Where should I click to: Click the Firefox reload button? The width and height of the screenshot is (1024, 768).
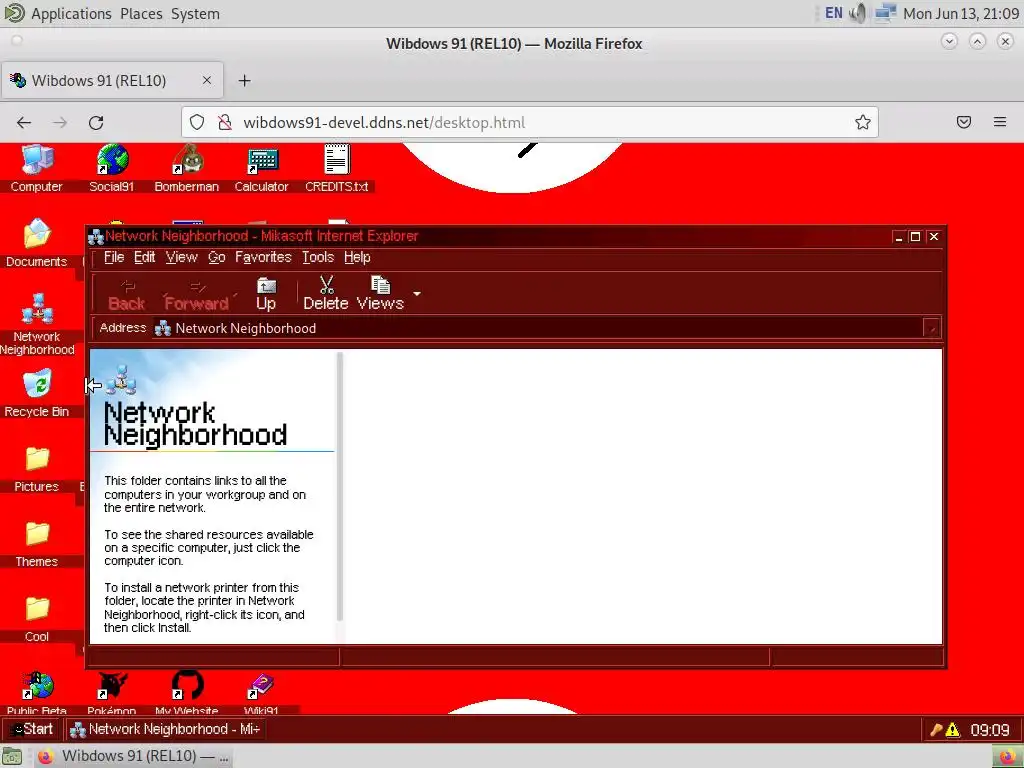tap(96, 123)
